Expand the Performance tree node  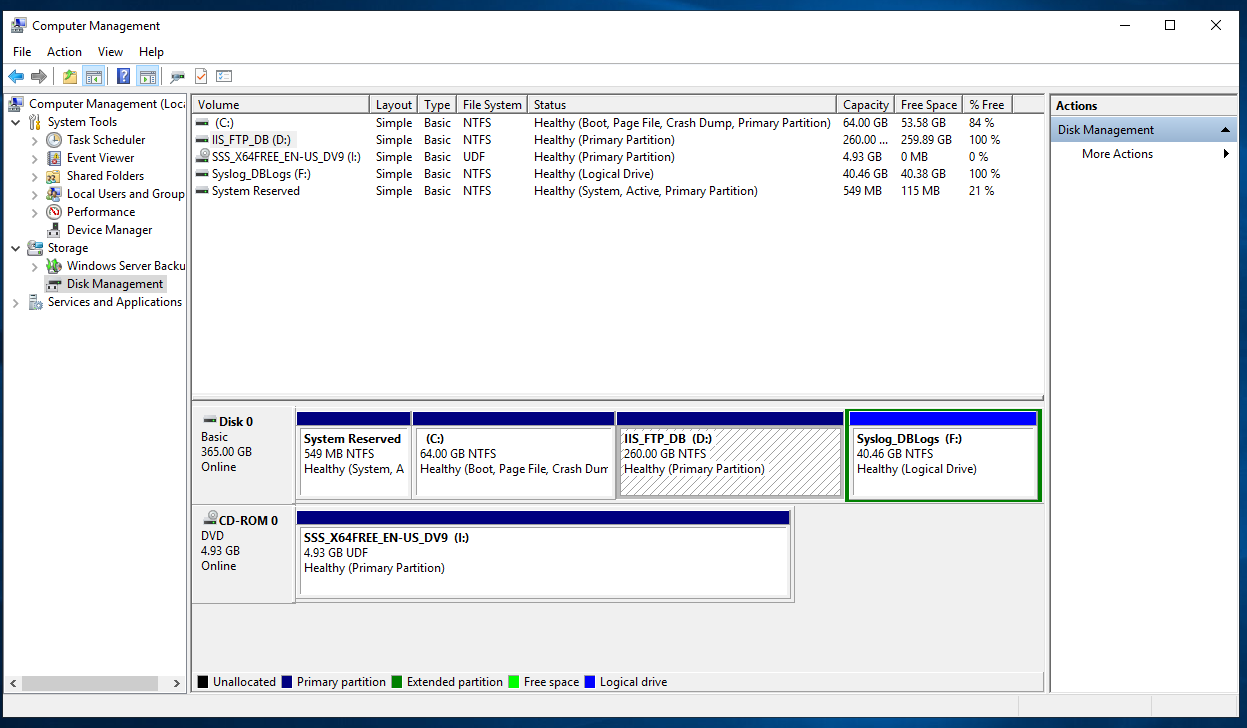tap(34, 212)
